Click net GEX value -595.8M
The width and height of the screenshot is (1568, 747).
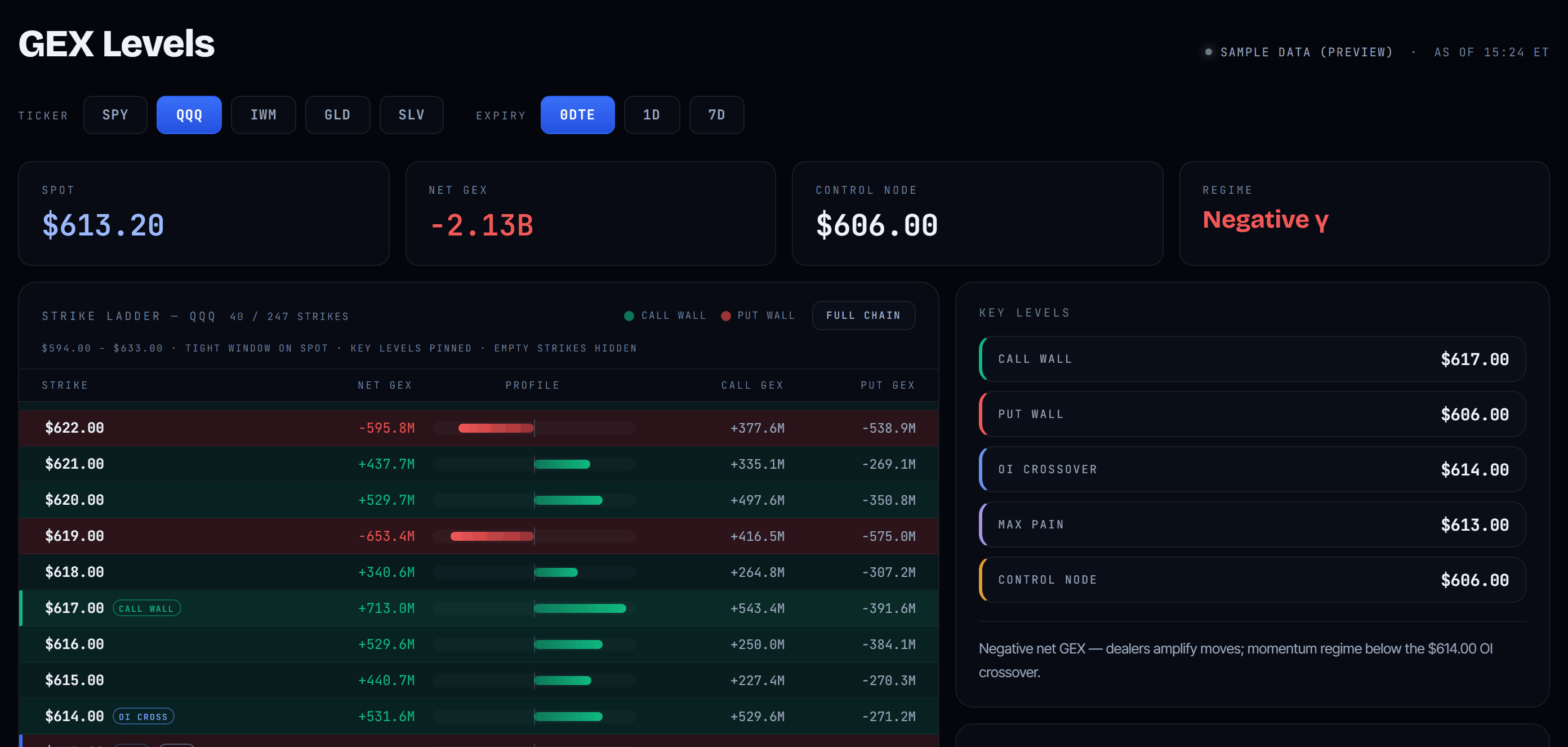point(386,428)
